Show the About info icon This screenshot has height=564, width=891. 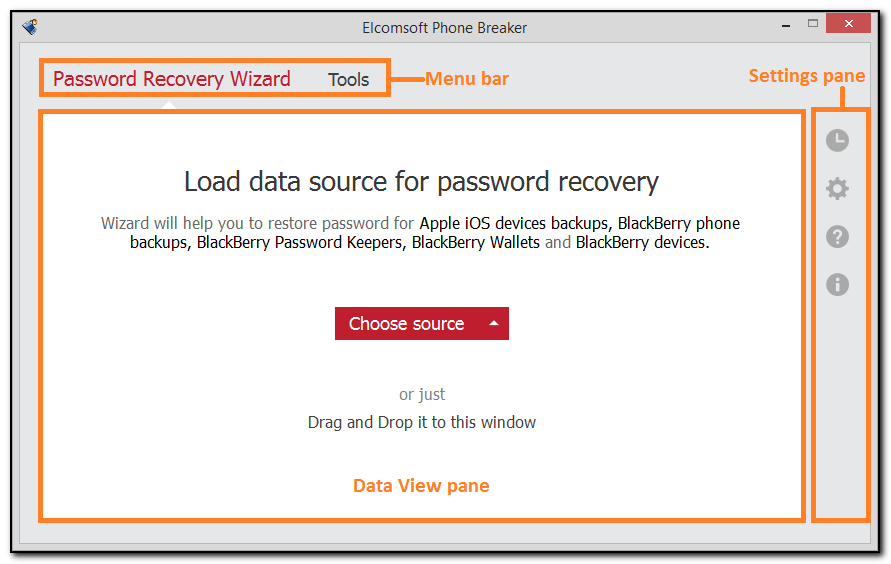(x=837, y=285)
